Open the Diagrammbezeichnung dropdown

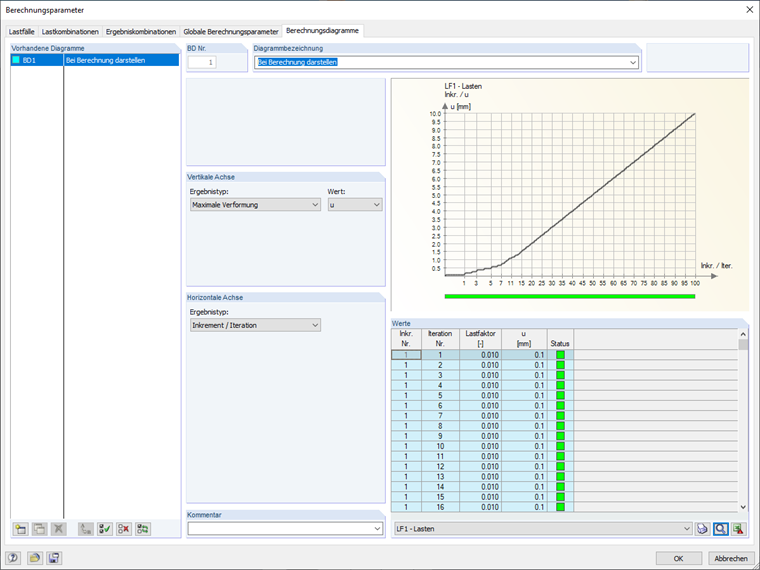tap(633, 62)
